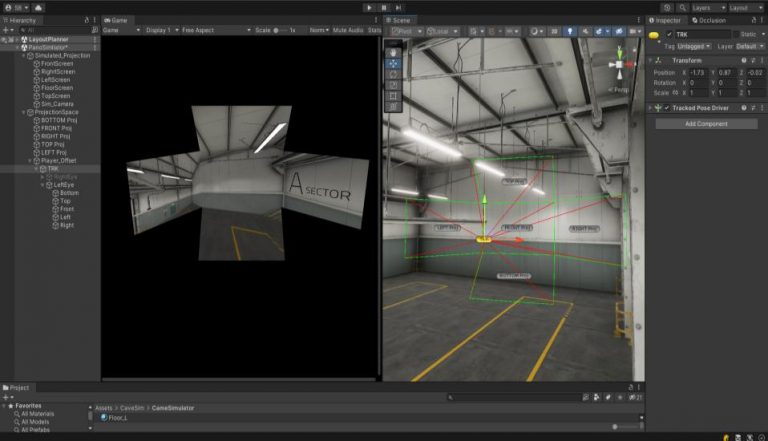Viewport: 768px width, 441px height.
Task: Toggle the Tracked Pose Driver component checkbox
Action: click(x=668, y=107)
